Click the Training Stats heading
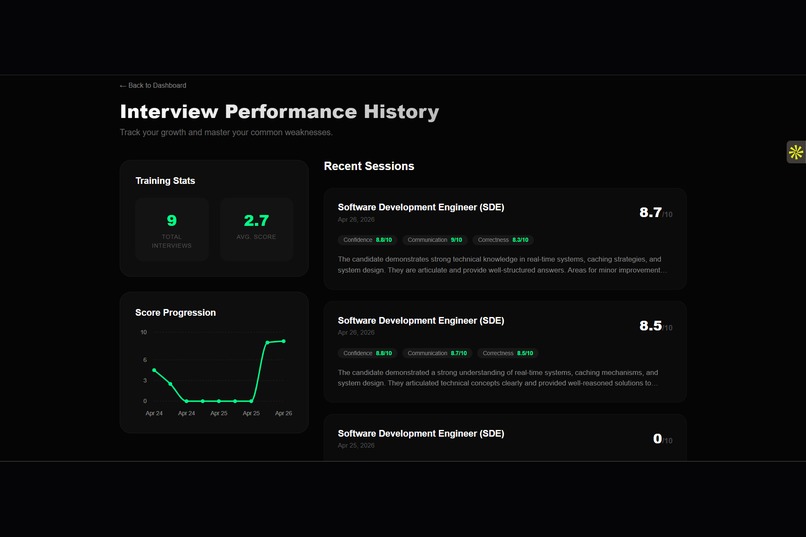The width and height of the screenshot is (806, 537). 165,181
